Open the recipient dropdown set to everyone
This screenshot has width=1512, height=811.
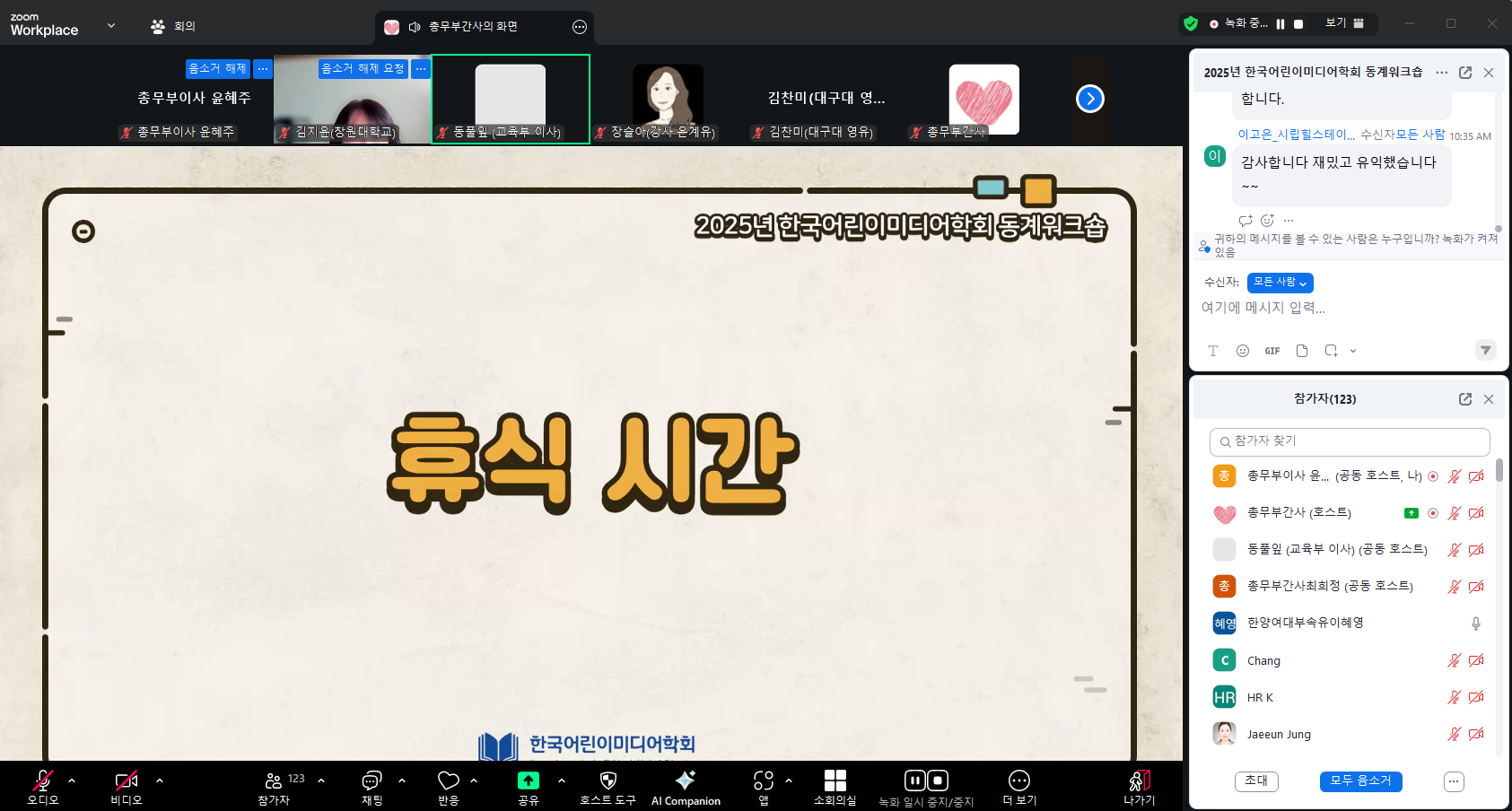click(1280, 283)
